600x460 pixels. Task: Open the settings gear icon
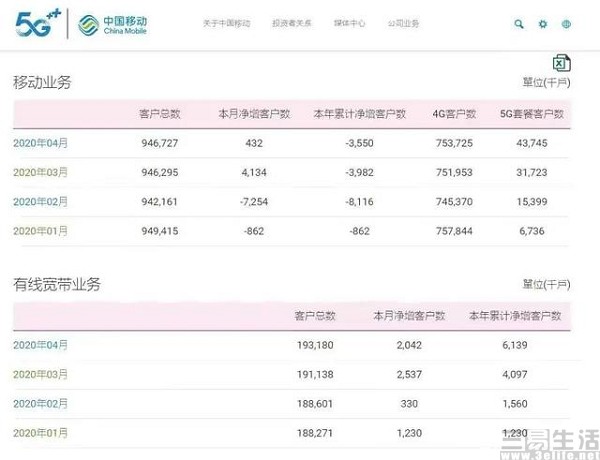(x=543, y=23)
